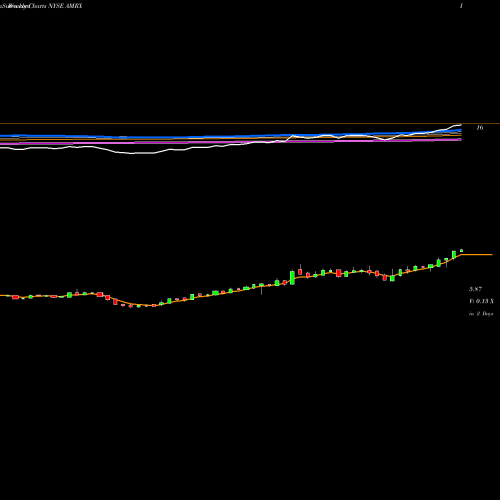Viewport: 500px width, 500px height.
Task: Click the last green candlestick on chart
Action: (461, 250)
